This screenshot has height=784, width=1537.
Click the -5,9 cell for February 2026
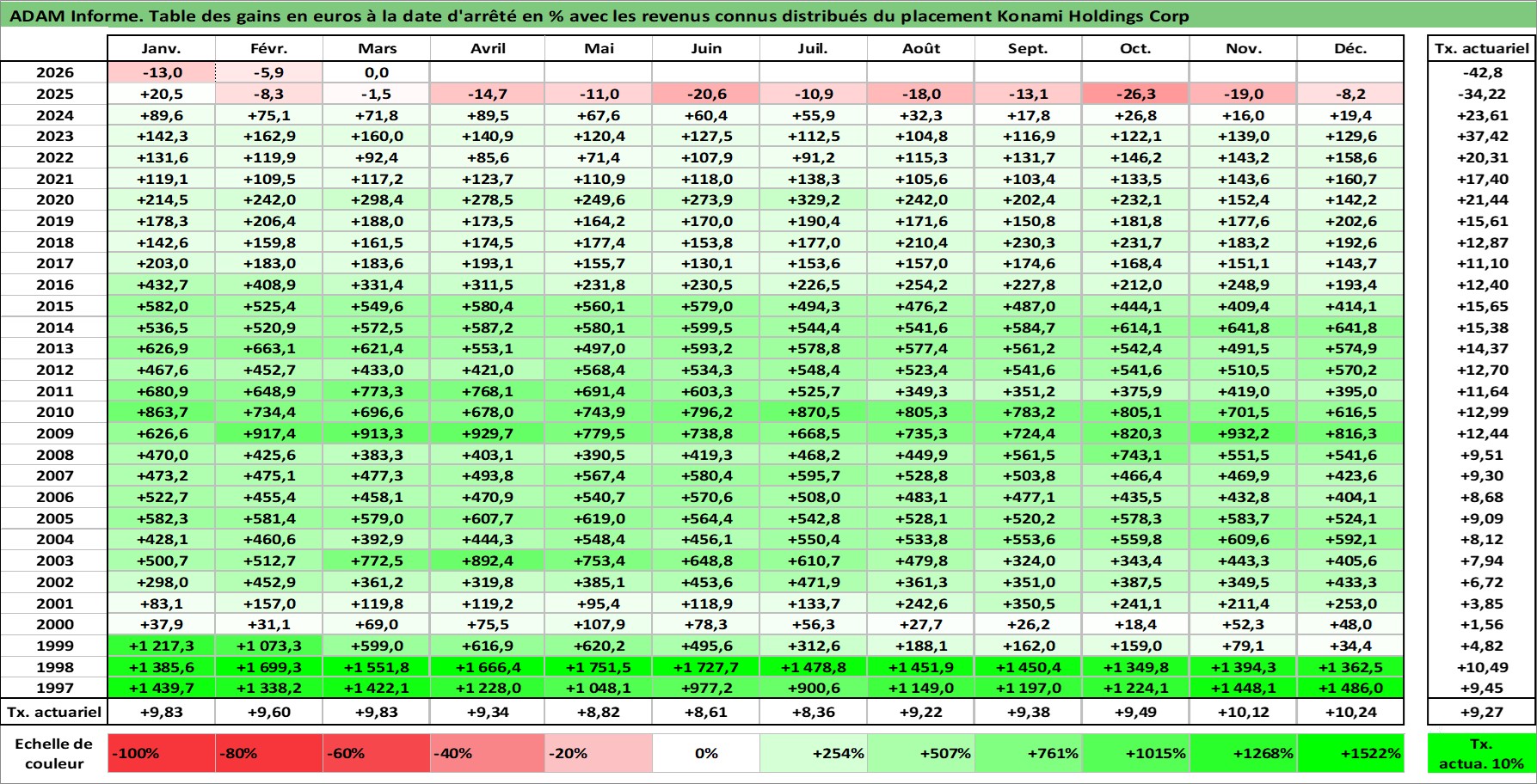[269, 72]
